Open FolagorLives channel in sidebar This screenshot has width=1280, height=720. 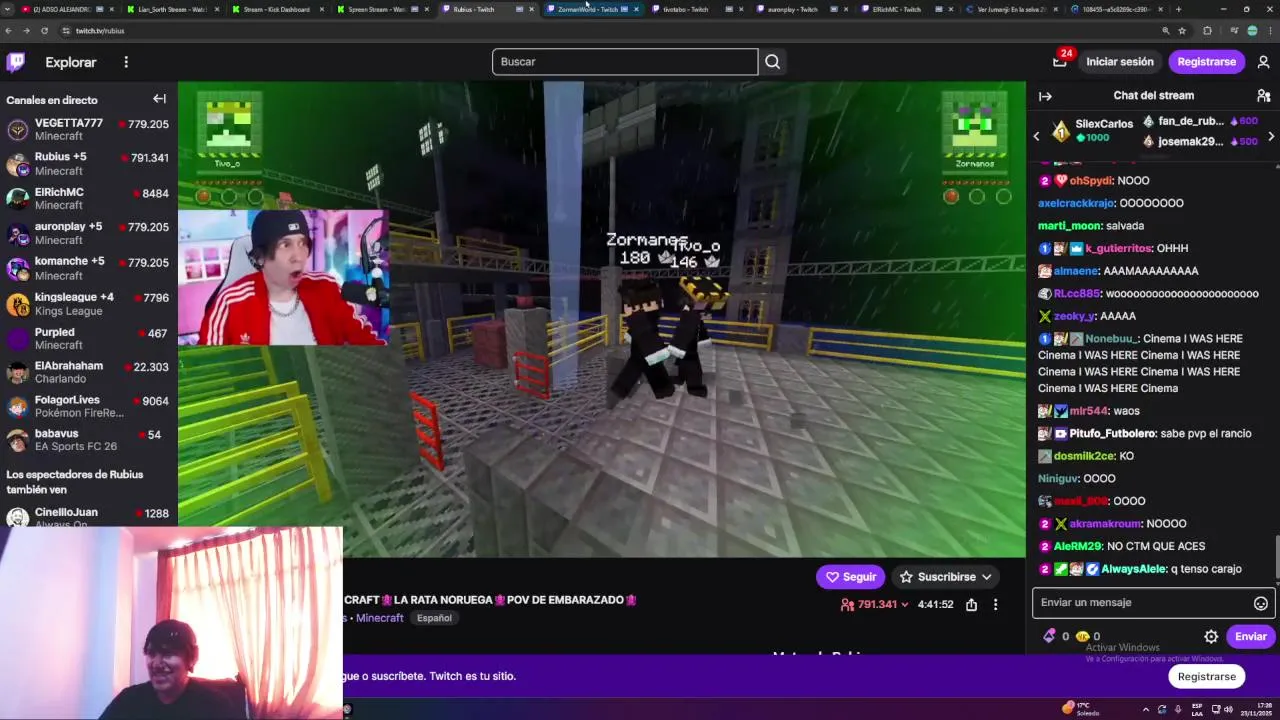[x=88, y=406]
